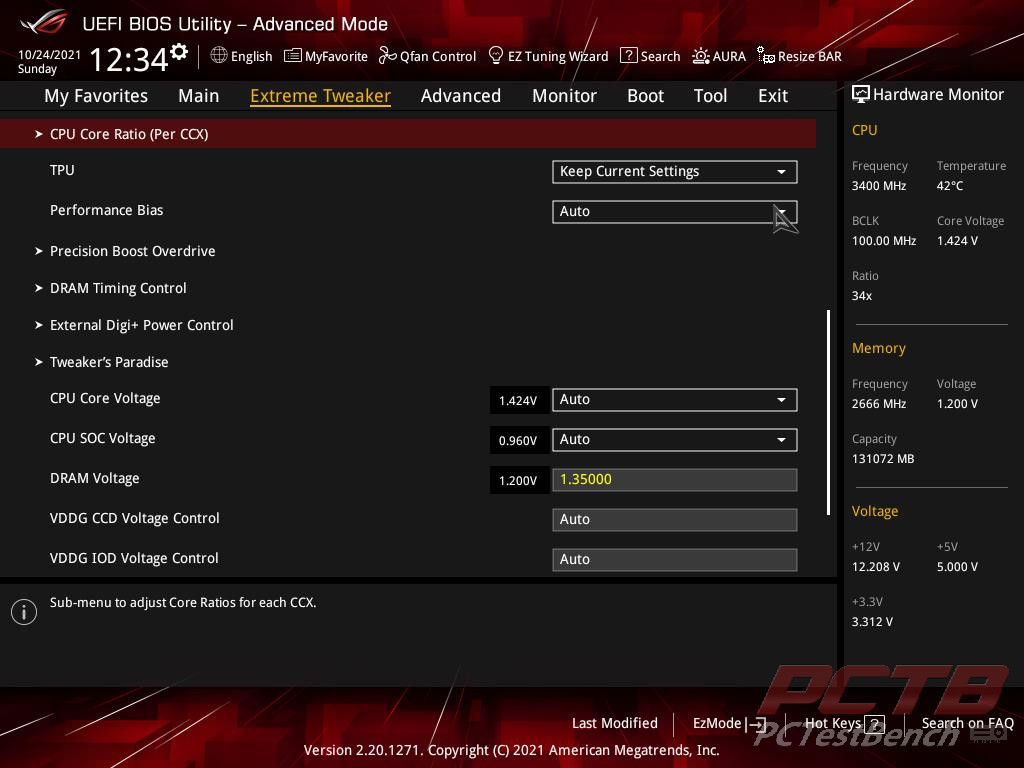This screenshot has width=1024, height=768.
Task: Click the Resize BAR icon
Action: [x=765, y=56]
